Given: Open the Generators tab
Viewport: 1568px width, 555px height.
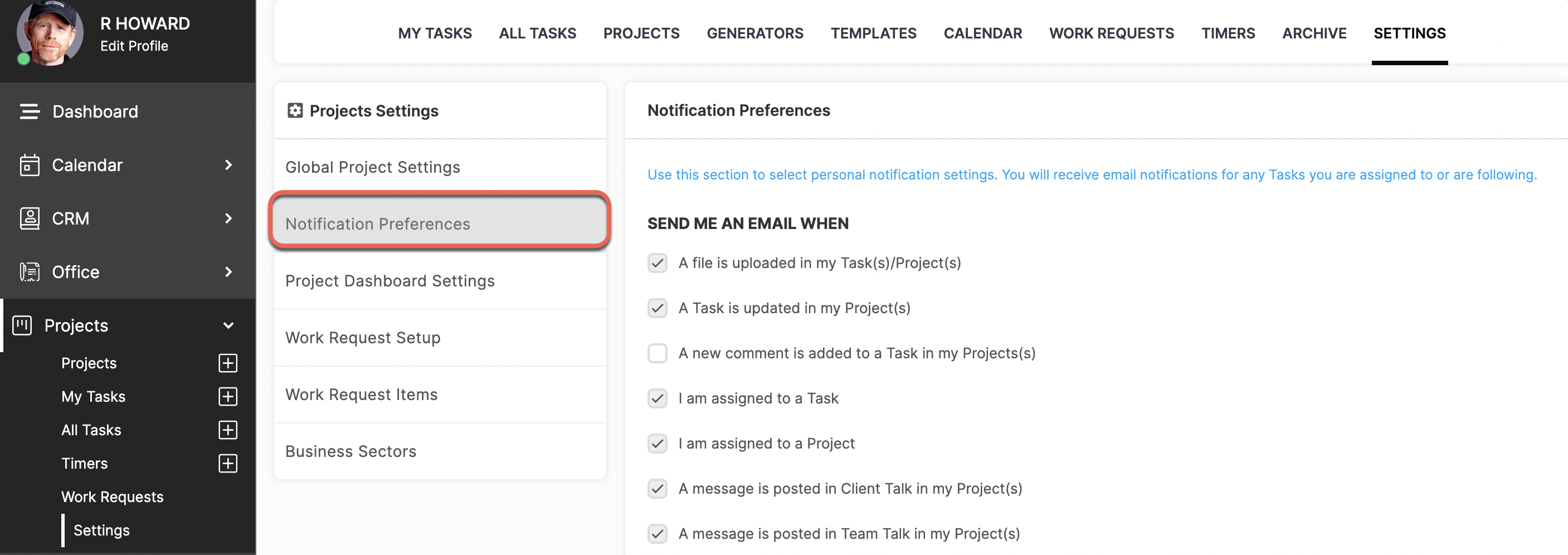Looking at the screenshot, I should [755, 33].
